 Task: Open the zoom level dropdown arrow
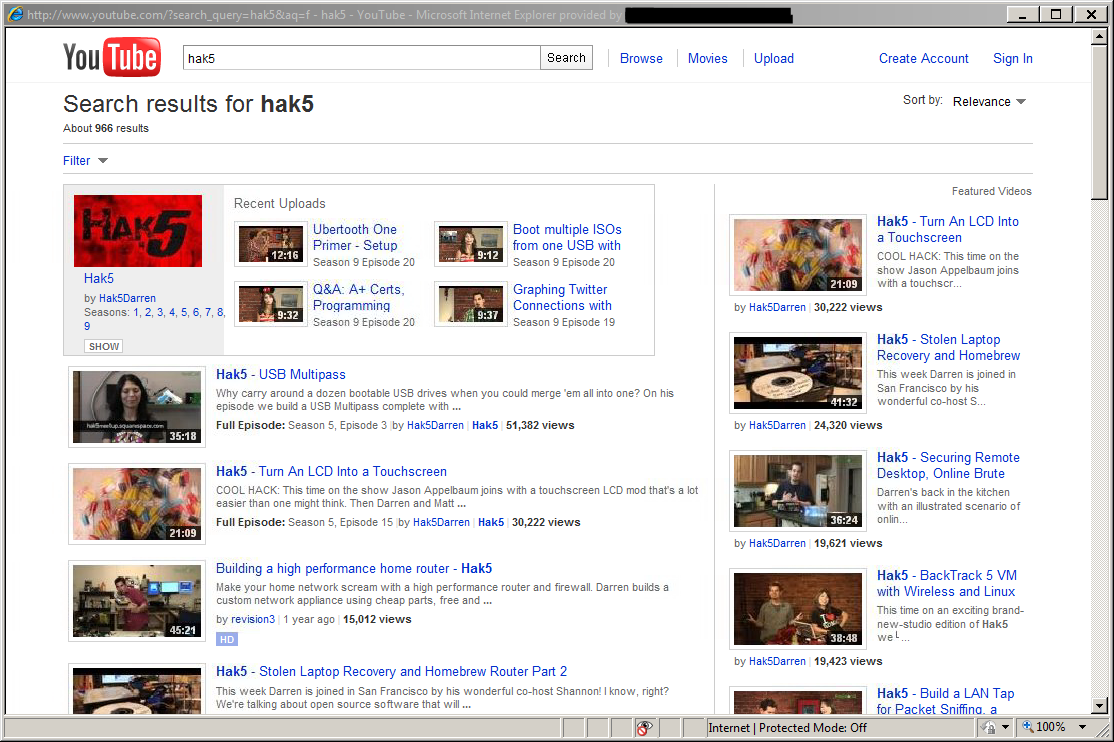point(1083,727)
